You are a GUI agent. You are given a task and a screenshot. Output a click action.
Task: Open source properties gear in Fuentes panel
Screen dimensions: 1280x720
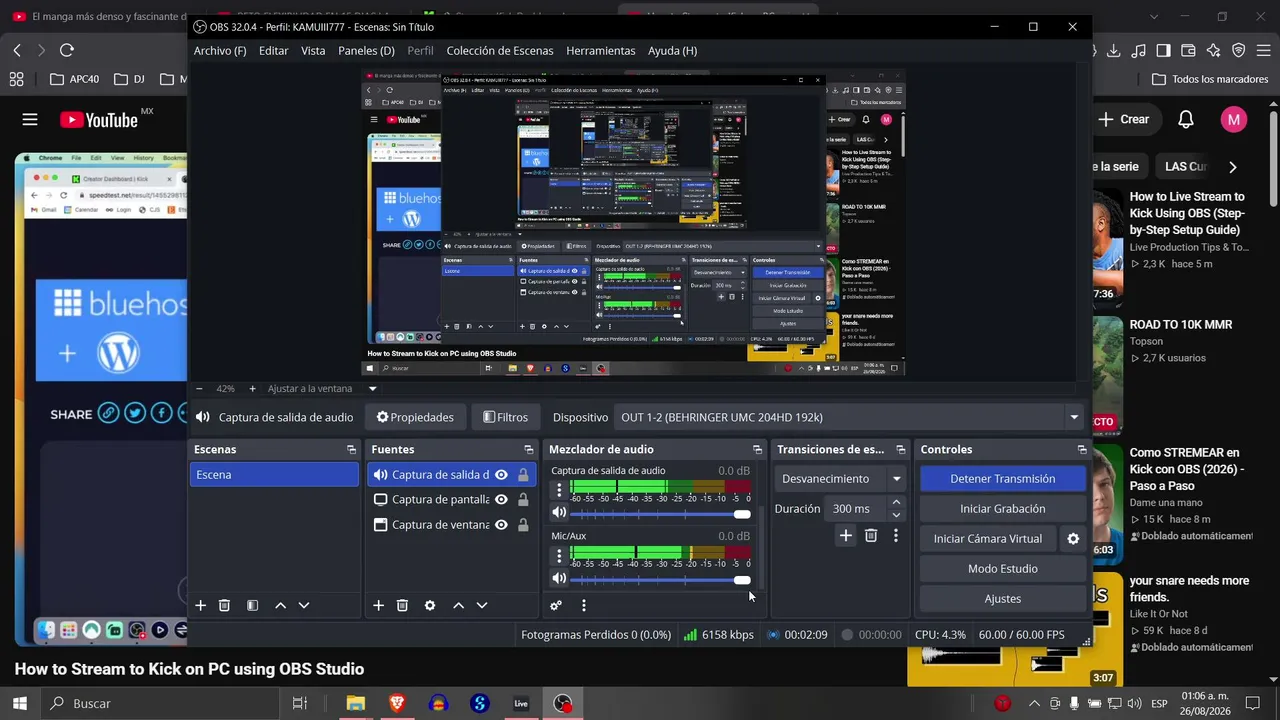(430, 605)
